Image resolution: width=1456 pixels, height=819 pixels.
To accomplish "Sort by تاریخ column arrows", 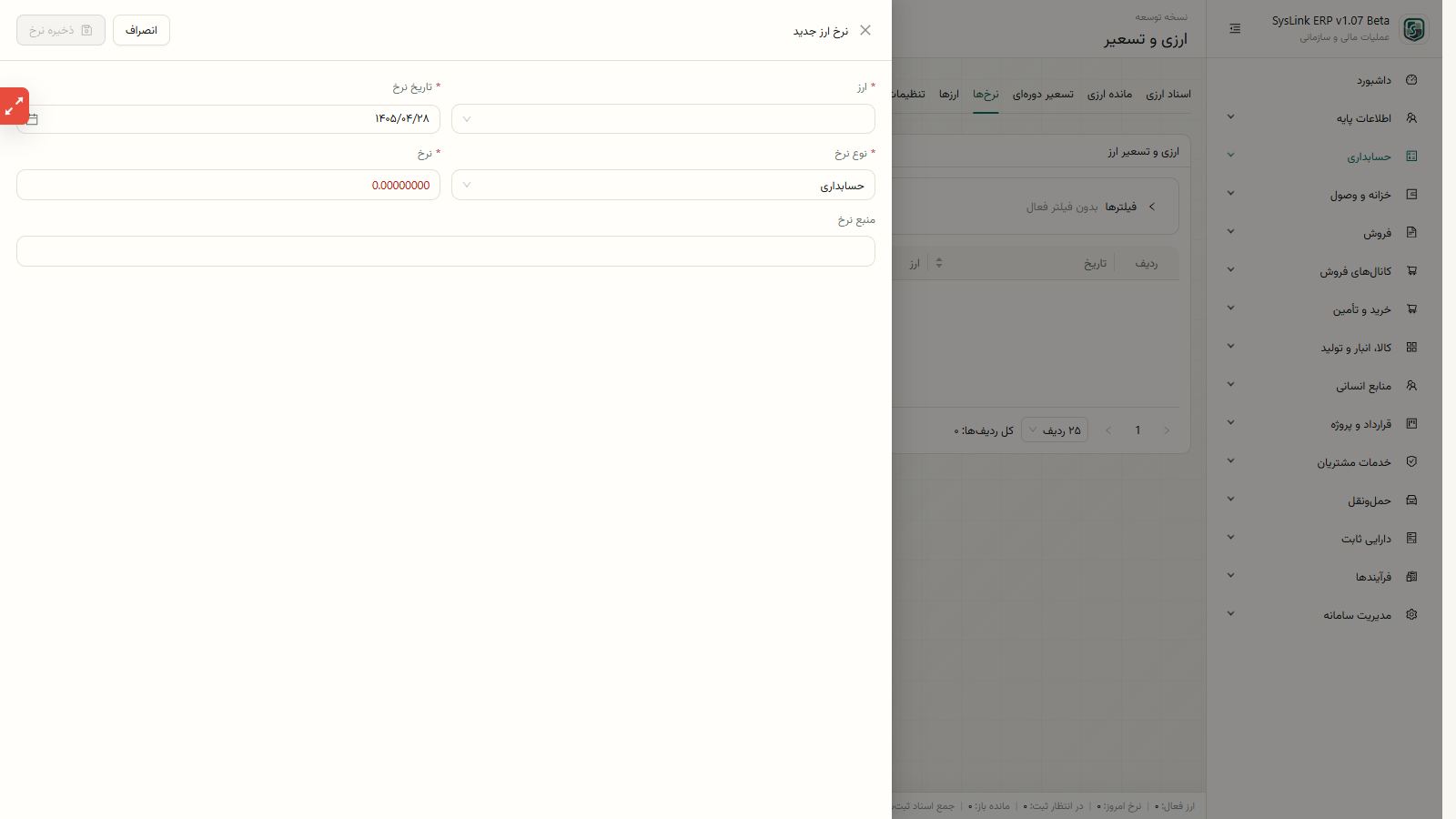I will pos(938,263).
